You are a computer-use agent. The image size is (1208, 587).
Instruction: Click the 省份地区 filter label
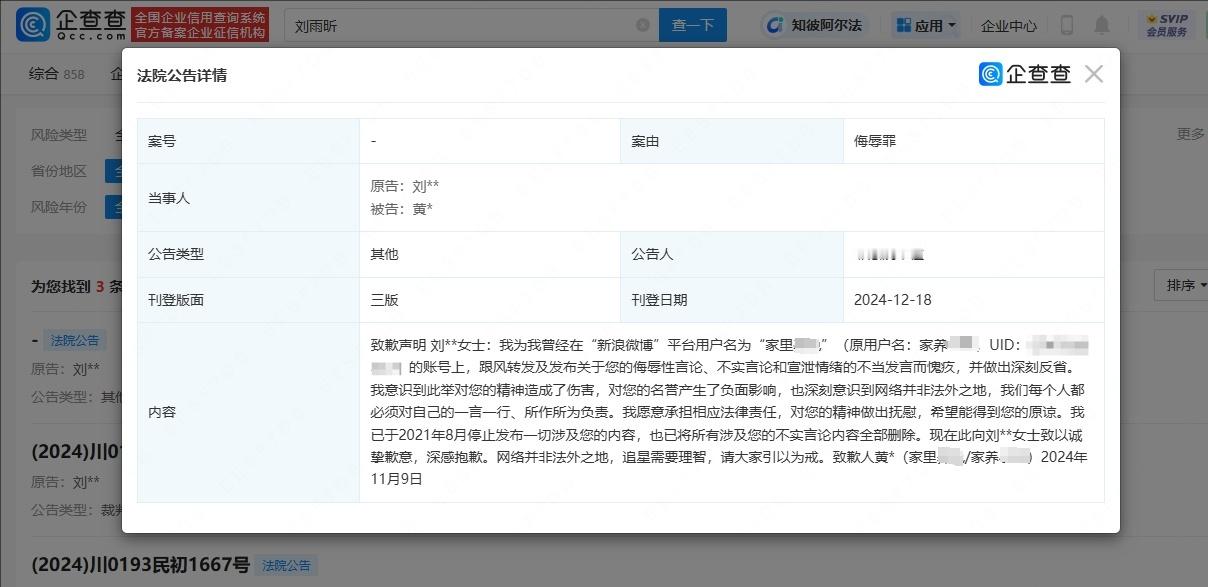tap(58, 171)
